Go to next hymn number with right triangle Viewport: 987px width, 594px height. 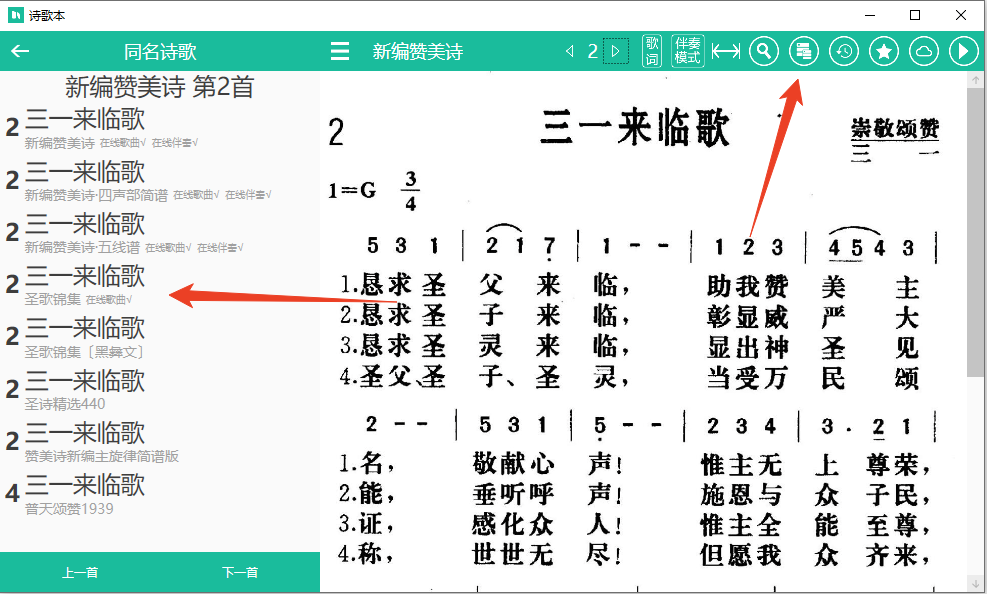coord(616,52)
